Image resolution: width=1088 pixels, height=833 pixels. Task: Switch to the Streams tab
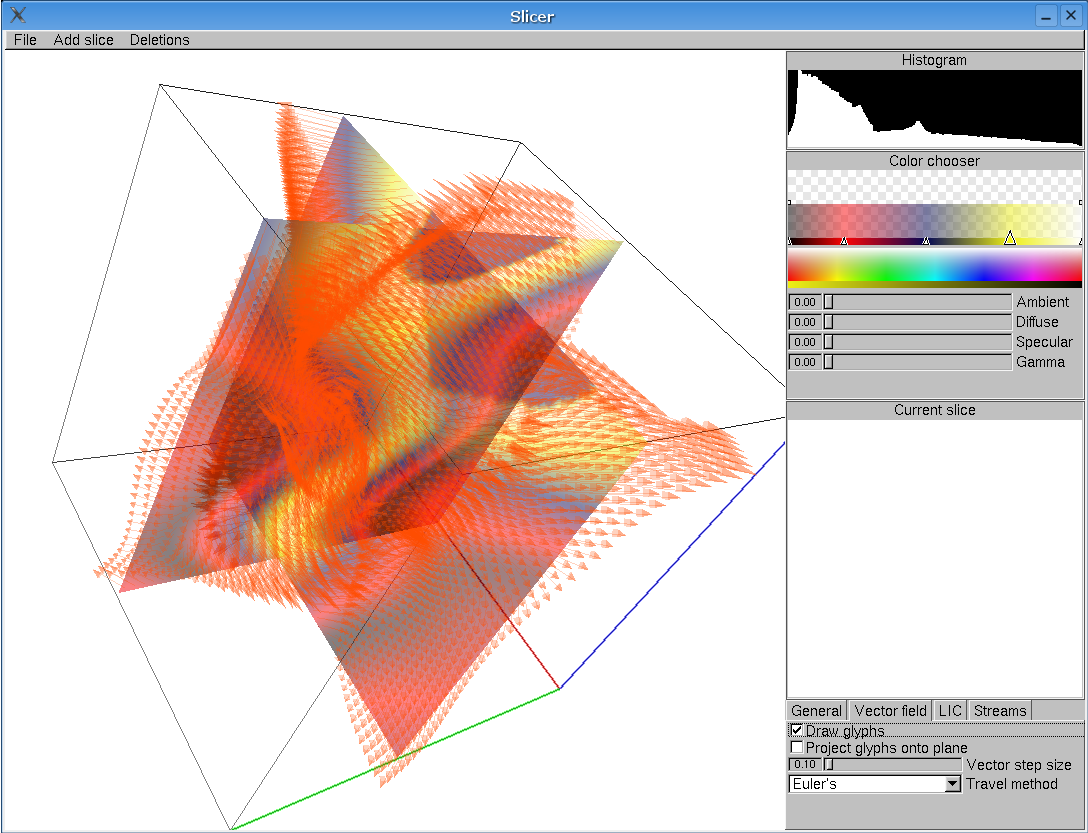[x=999, y=710]
